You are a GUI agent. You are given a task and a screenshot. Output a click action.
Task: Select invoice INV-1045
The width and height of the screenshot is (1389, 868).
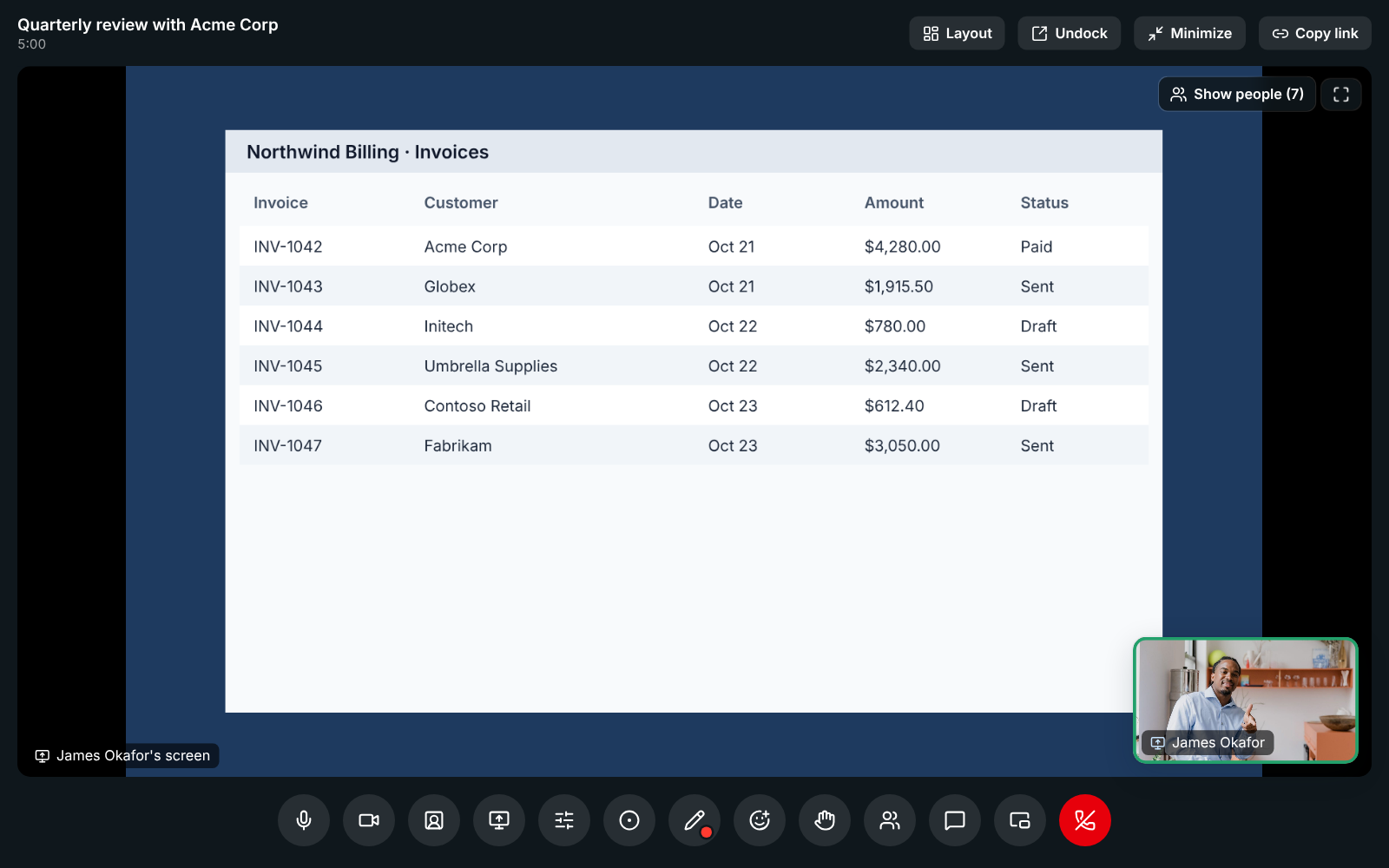pos(288,366)
